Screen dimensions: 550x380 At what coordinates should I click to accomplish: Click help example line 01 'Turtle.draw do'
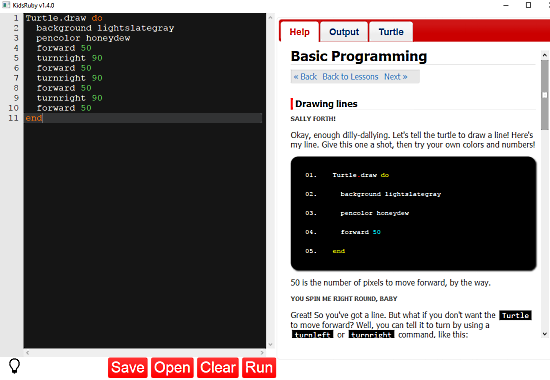361,175
